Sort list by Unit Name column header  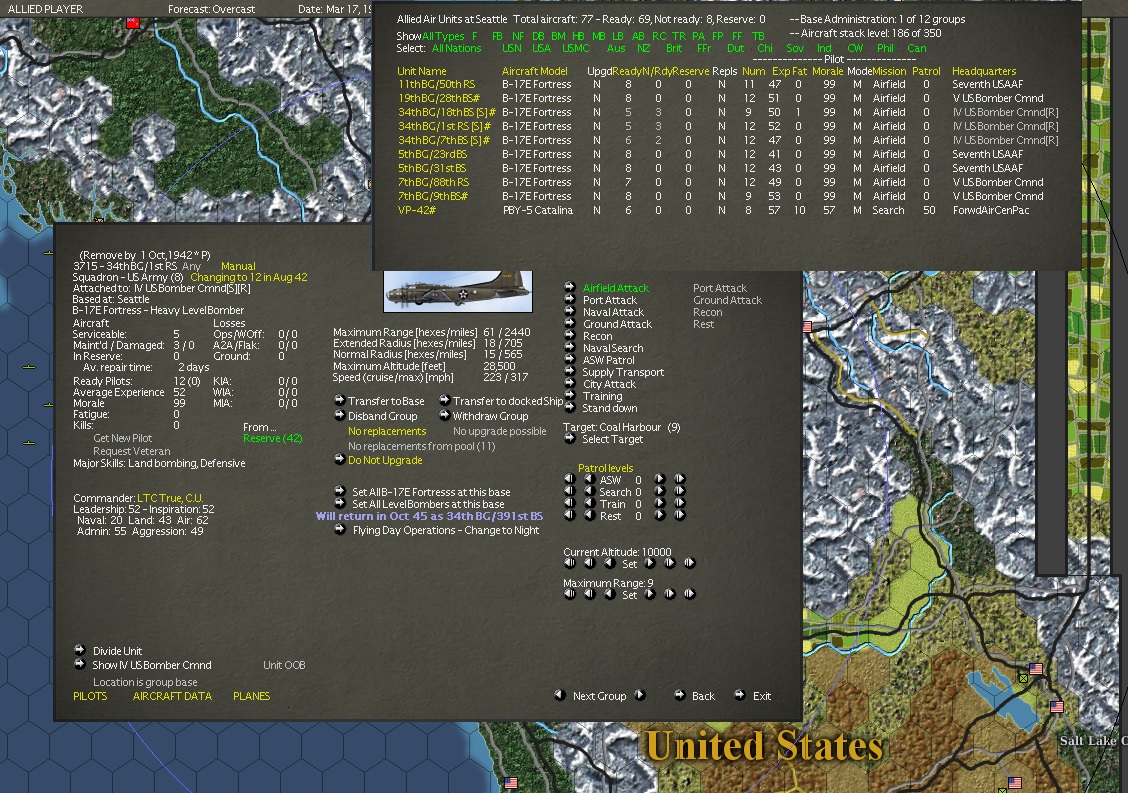[422, 71]
